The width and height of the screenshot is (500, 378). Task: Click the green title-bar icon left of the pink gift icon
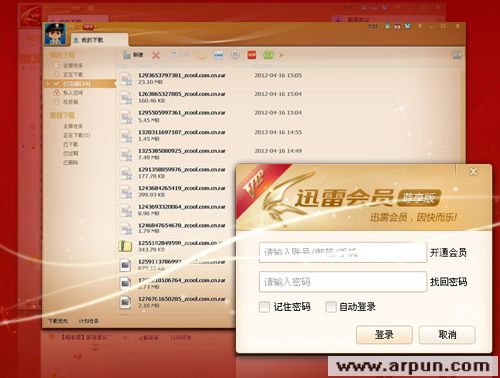point(387,26)
